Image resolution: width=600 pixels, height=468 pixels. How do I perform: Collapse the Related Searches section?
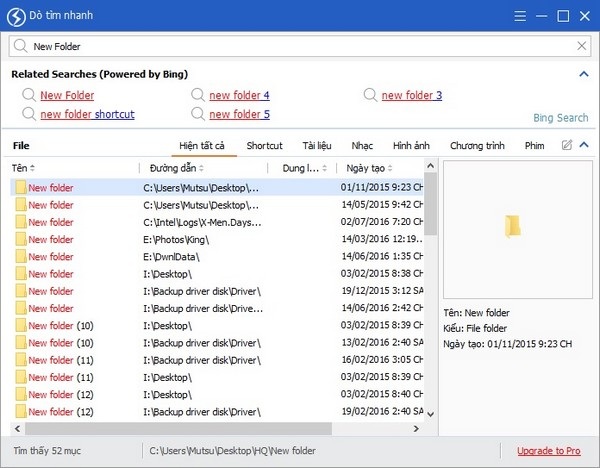[x=584, y=74]
